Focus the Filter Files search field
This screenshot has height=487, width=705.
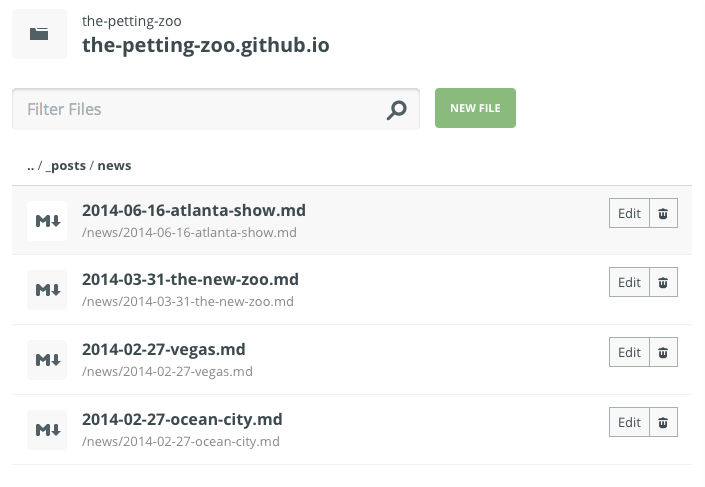(200, 109)
